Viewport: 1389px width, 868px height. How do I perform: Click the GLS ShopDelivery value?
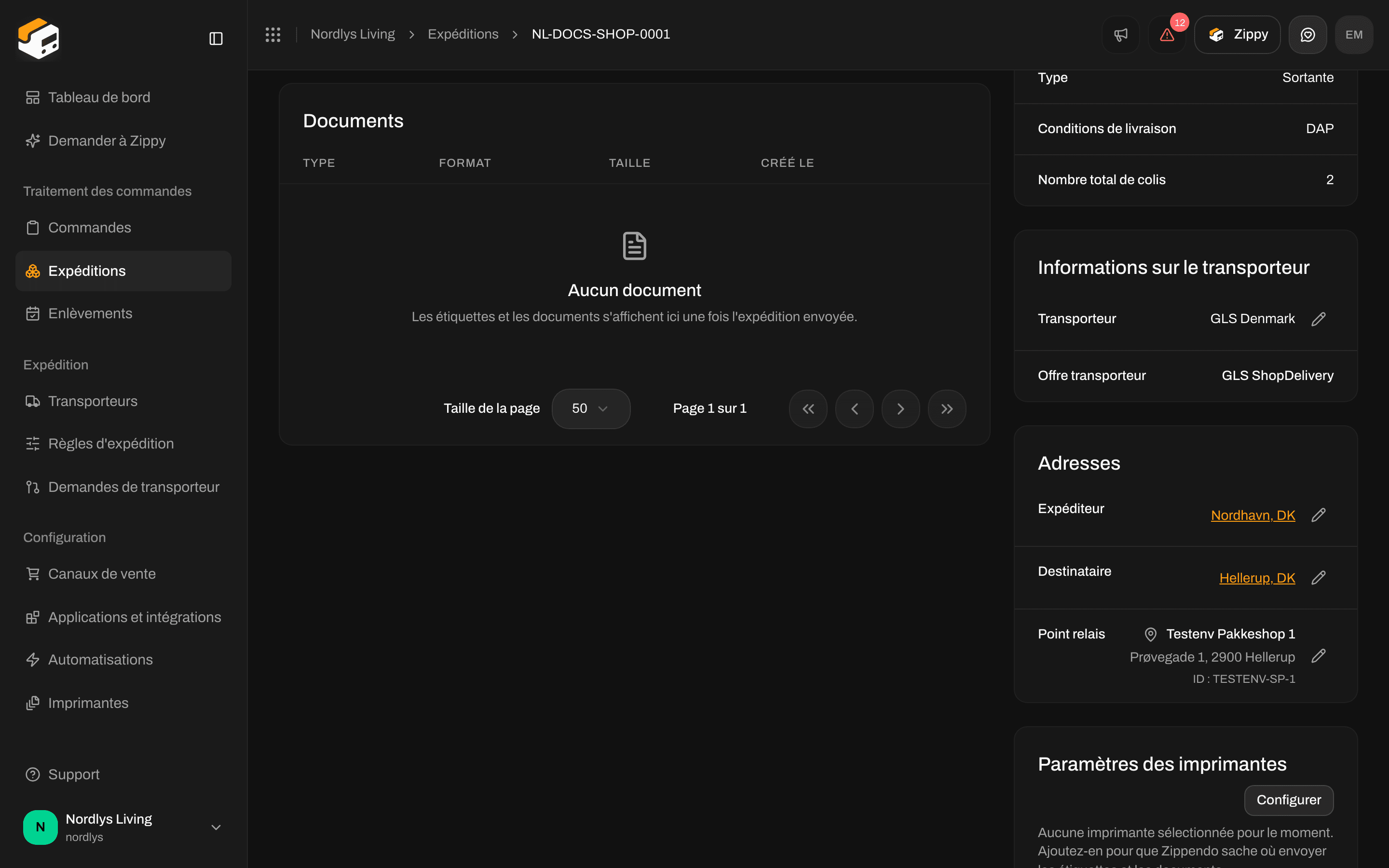pyautogui.click(x=1277, y=376)
